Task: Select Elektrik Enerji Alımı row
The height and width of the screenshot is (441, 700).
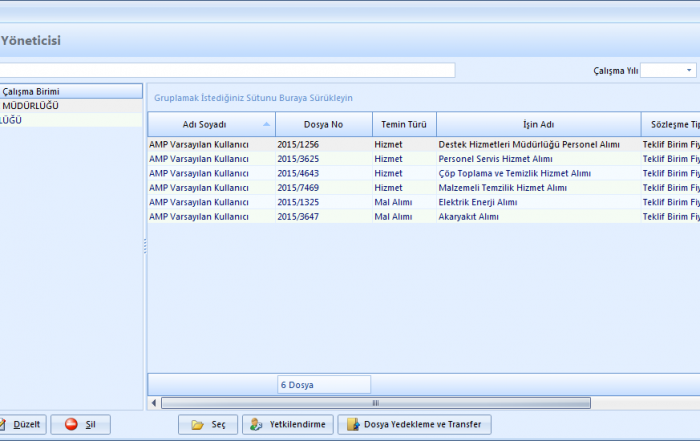Action: point(477,202)
